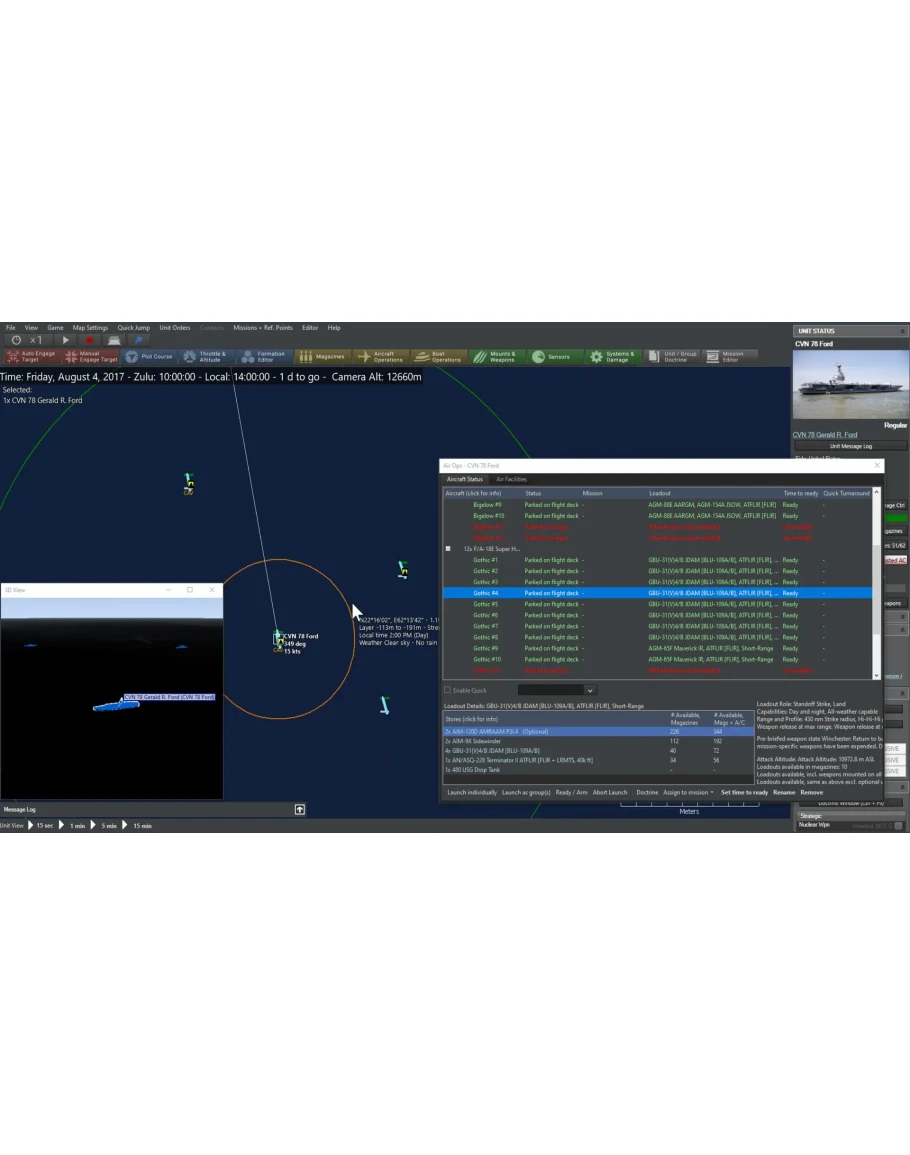Select the Gothic #5 aircraft row
This screenshot has width=910, height=1155.
pyautogui.click(x=486, y=604)
